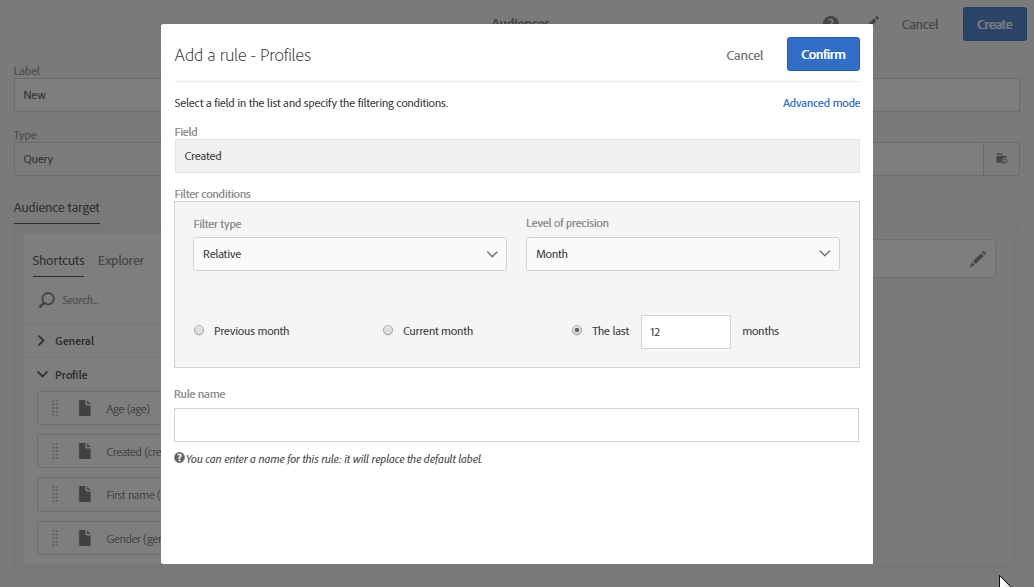Viewport: 1034px width, 587px height.
Task: Click the Age field document icon
Action: point(85,408)
